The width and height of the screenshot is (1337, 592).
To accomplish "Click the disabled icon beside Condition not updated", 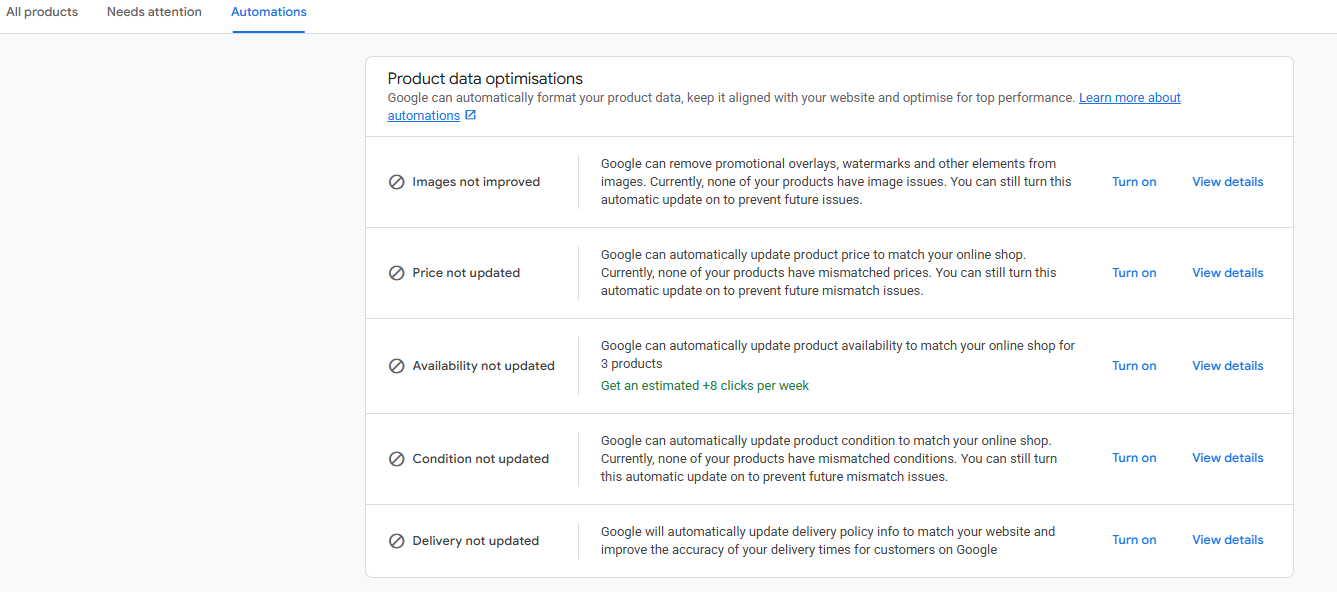I will 397,459.
